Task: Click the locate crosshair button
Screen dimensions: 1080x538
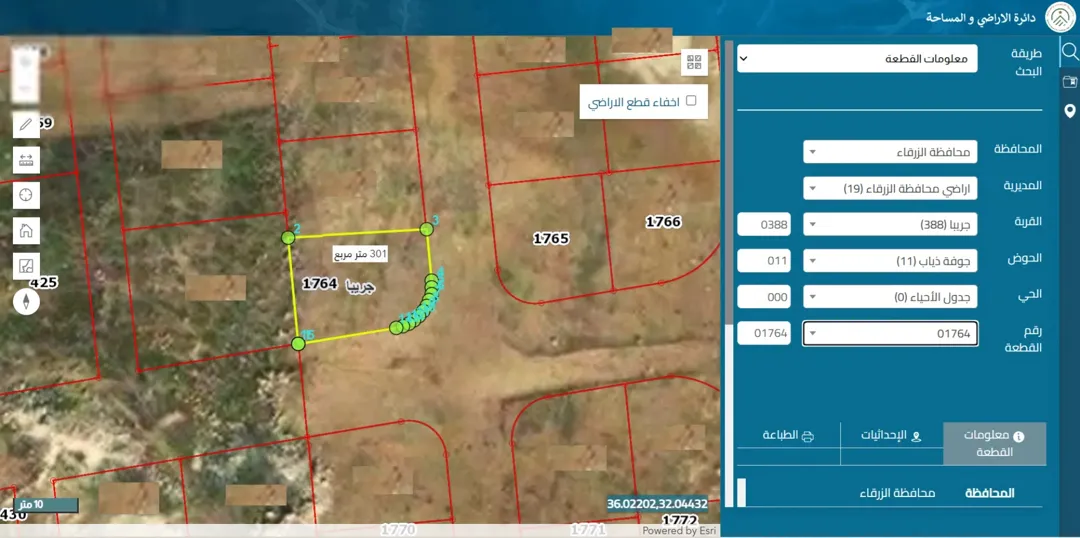Action: pyautogui.click(x=26, y=195)
